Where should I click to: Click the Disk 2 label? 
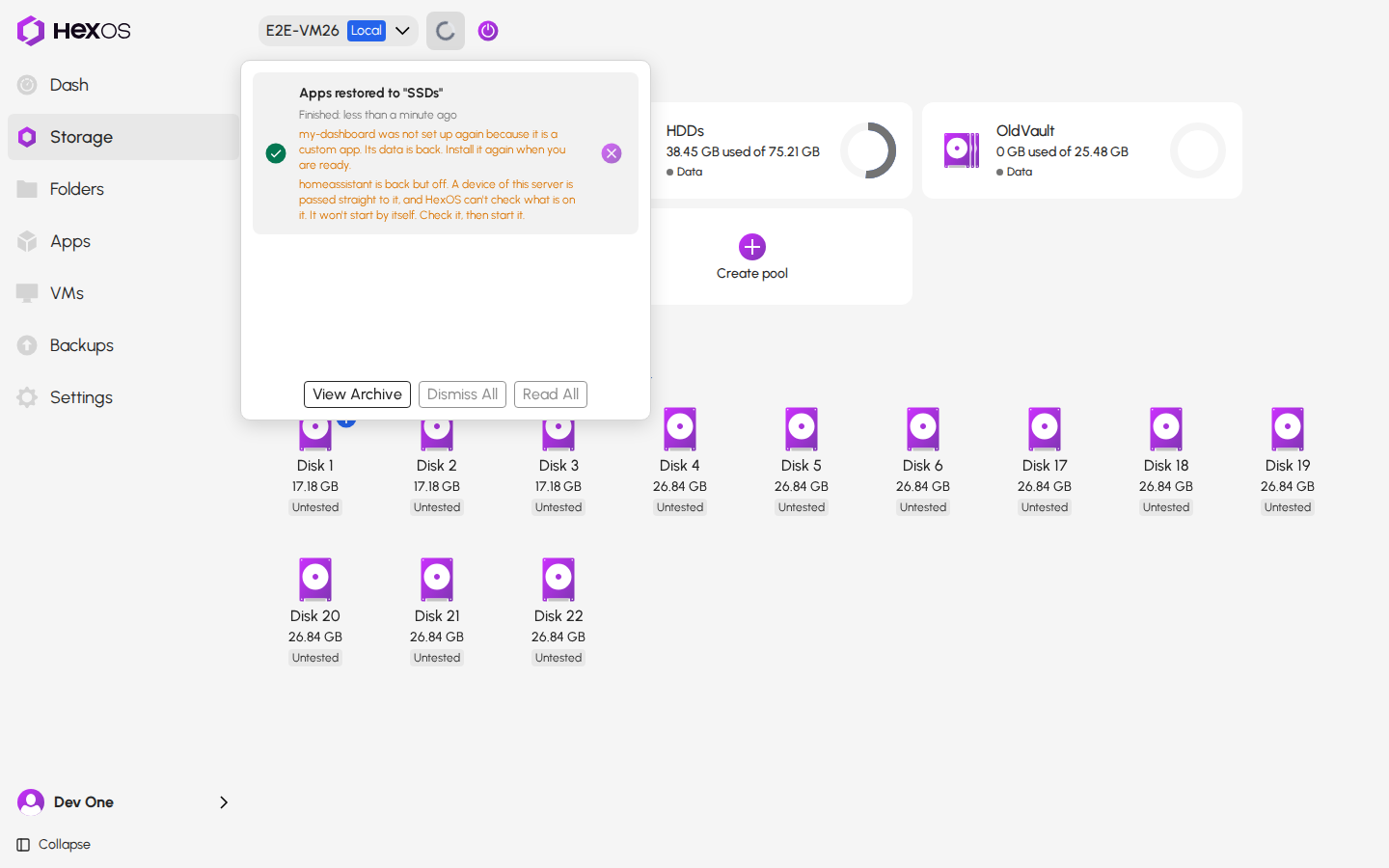click(x=437, y=466)
